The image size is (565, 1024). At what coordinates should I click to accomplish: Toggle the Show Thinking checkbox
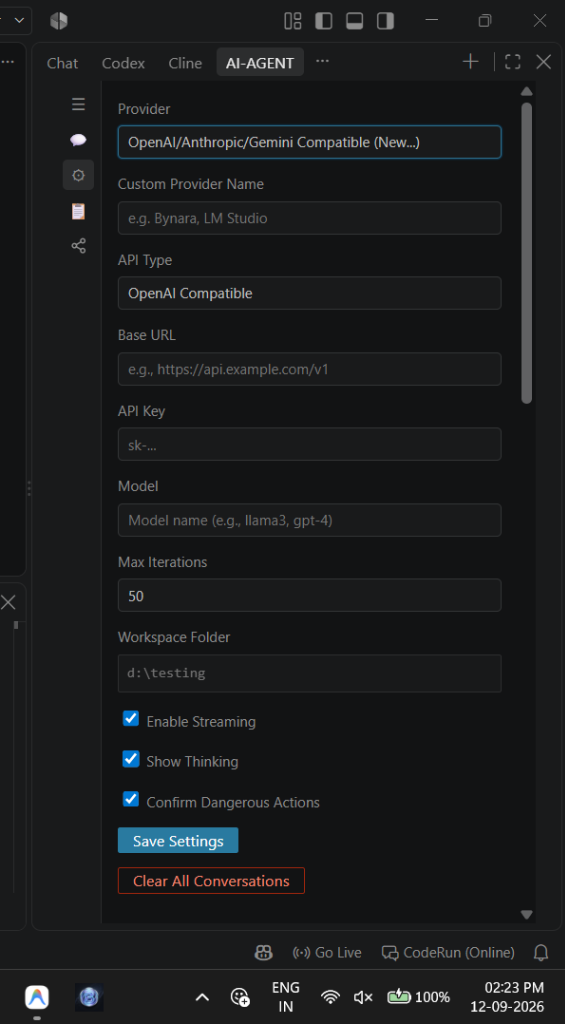(131, 759)
